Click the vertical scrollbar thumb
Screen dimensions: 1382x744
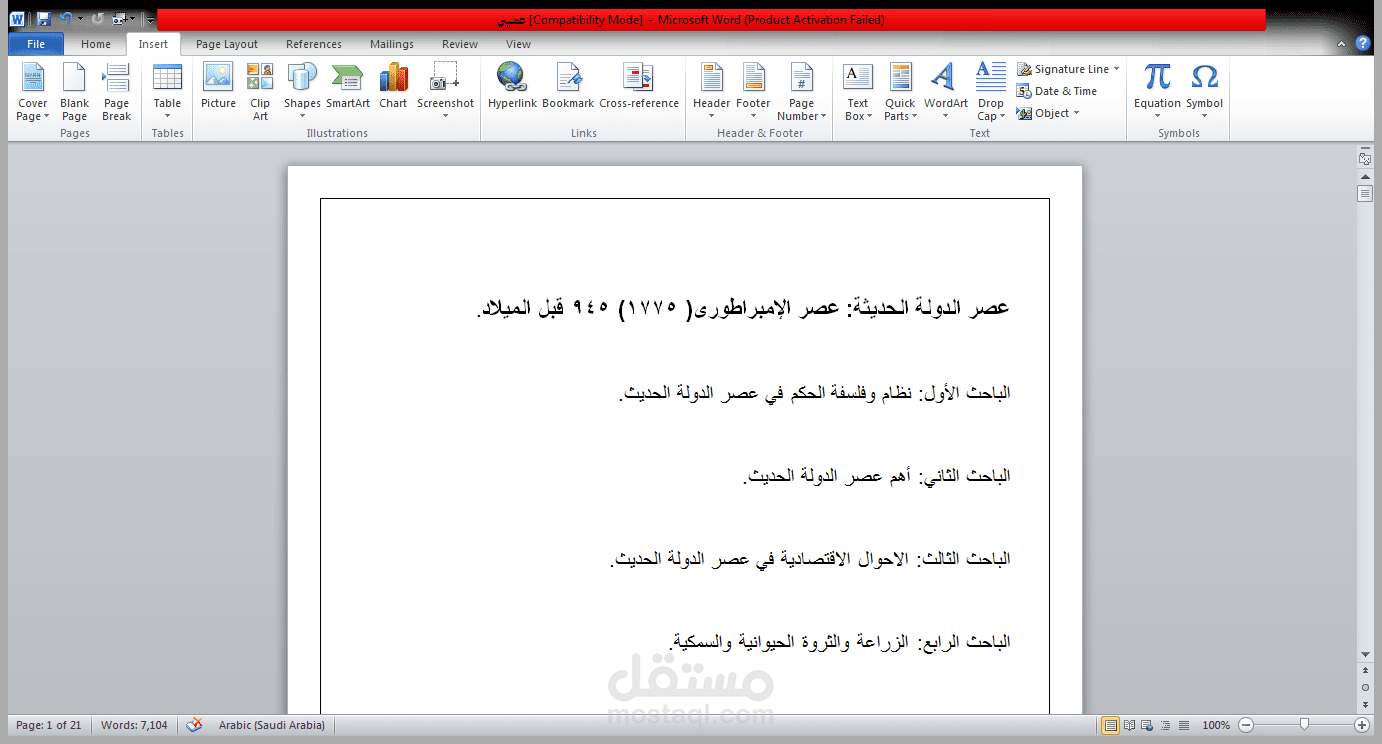[x=1365, y=194]
